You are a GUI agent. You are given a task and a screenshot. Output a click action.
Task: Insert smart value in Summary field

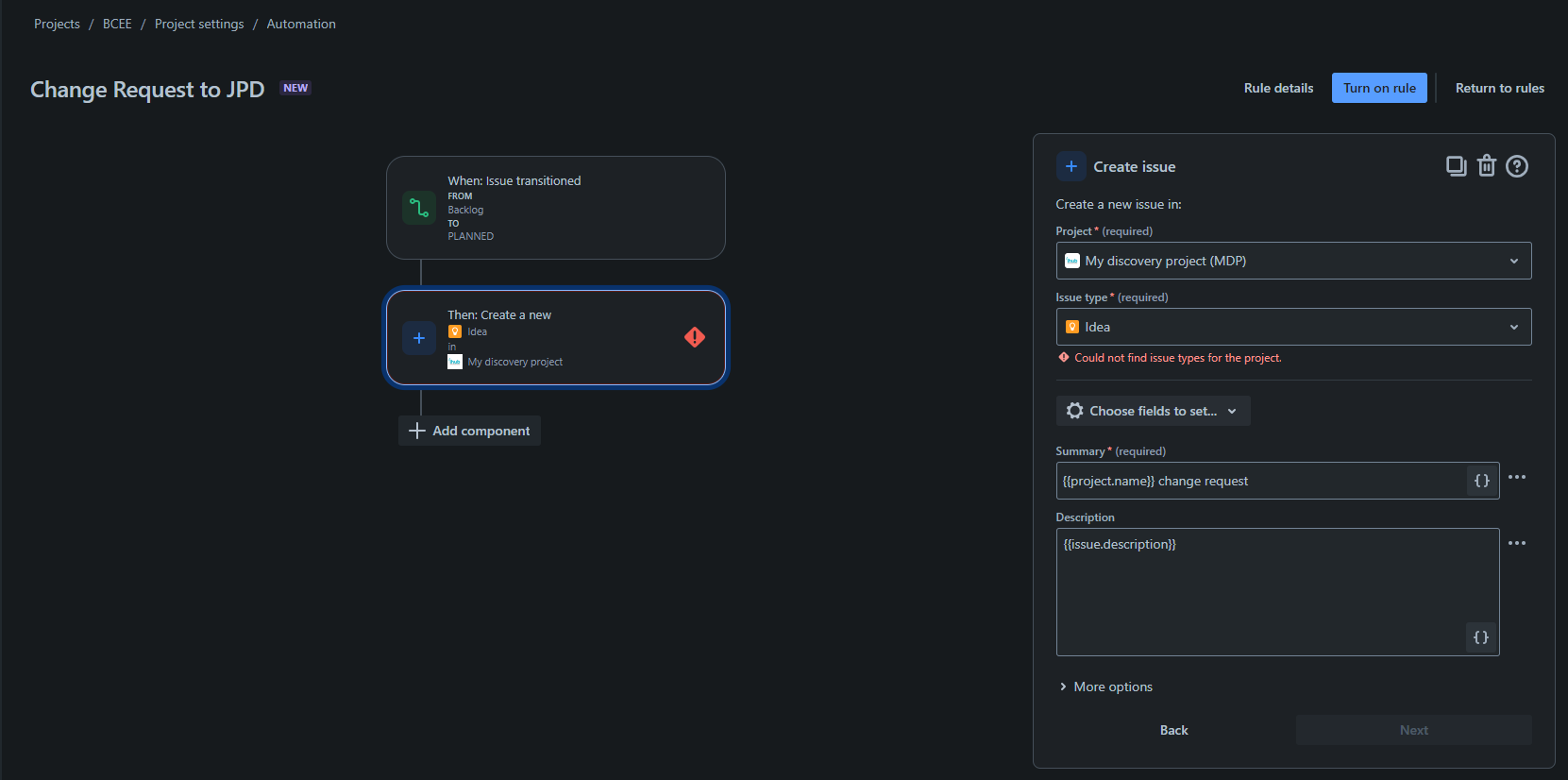pos(1482,481)
